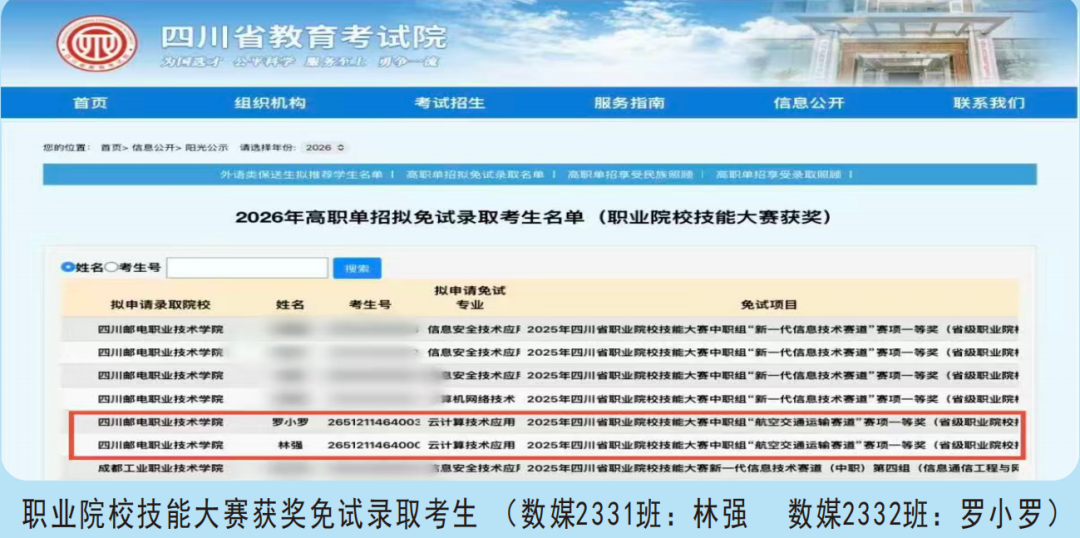Click the name cell 罗小罗
Image resolution: width=1080 pixels, height=538 pixels.
coord(290,422)
